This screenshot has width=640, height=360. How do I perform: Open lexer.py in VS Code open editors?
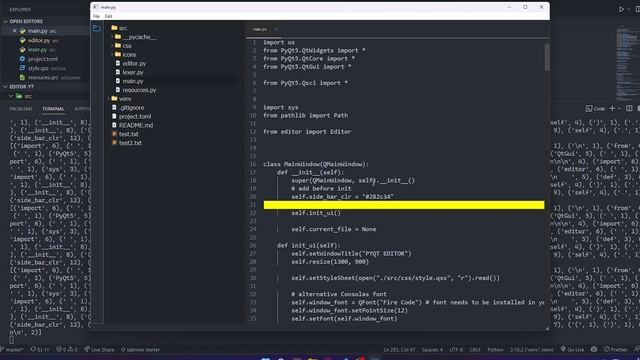click(x=38, y=50)
